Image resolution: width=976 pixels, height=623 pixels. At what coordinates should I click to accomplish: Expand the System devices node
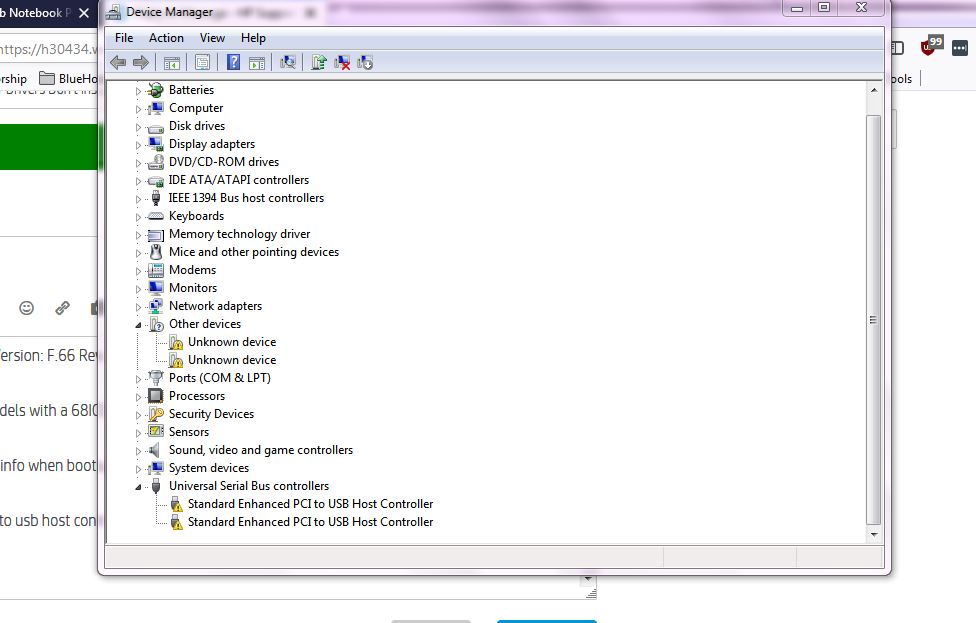pyautogui.click(x=138, y=469)
